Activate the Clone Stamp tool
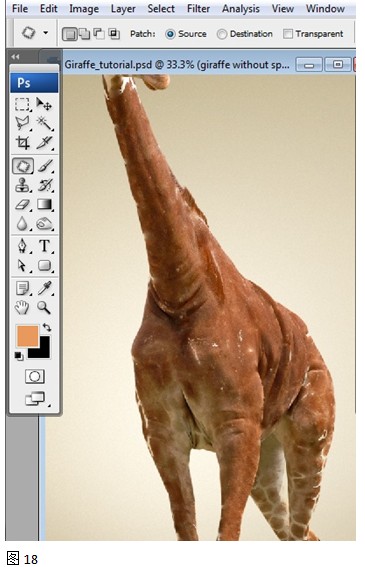The height and width of the screenshot is (567, 365). click(x=22, y=185)
